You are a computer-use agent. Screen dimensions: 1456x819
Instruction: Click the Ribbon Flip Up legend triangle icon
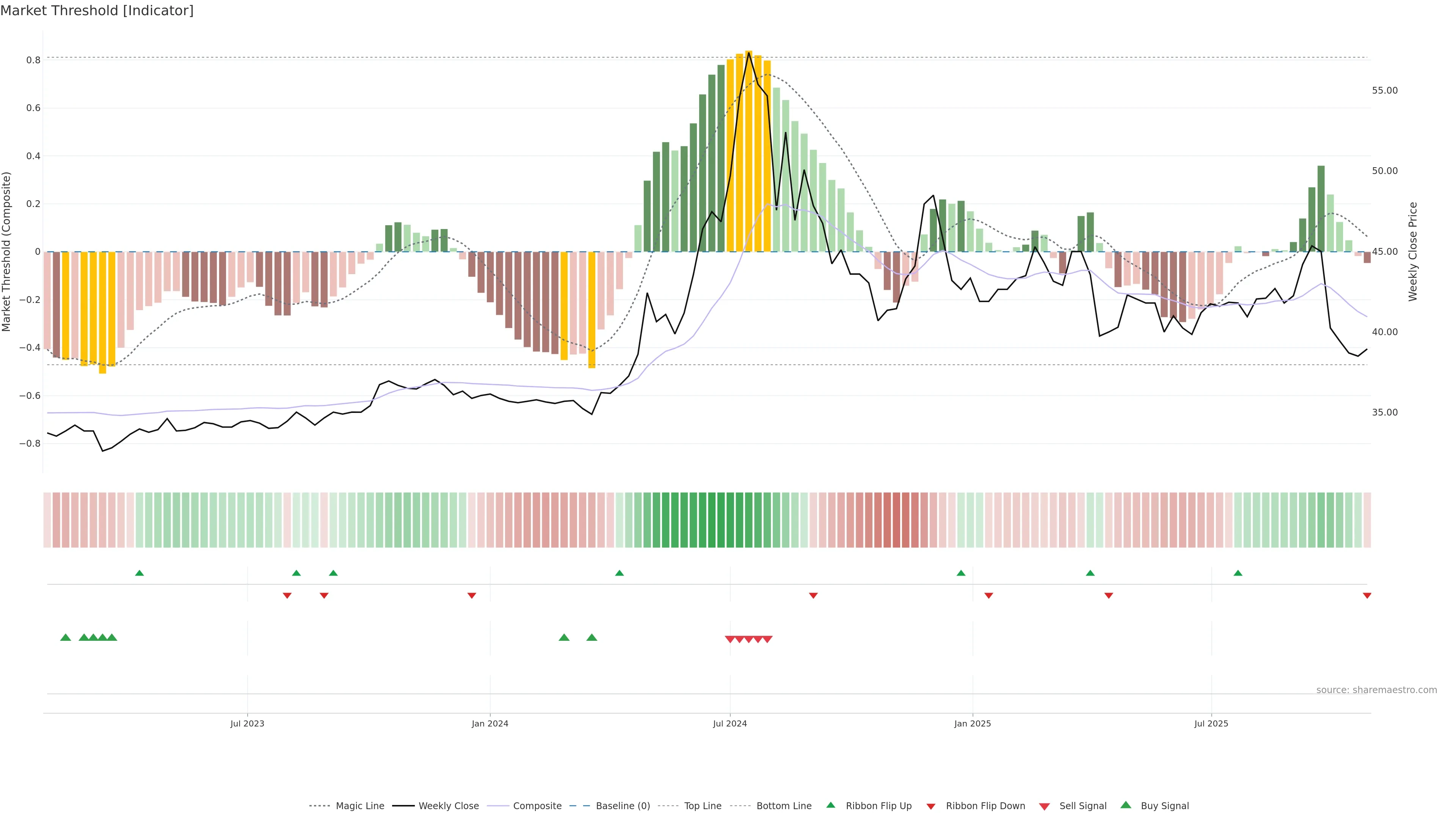click(830, 805)
